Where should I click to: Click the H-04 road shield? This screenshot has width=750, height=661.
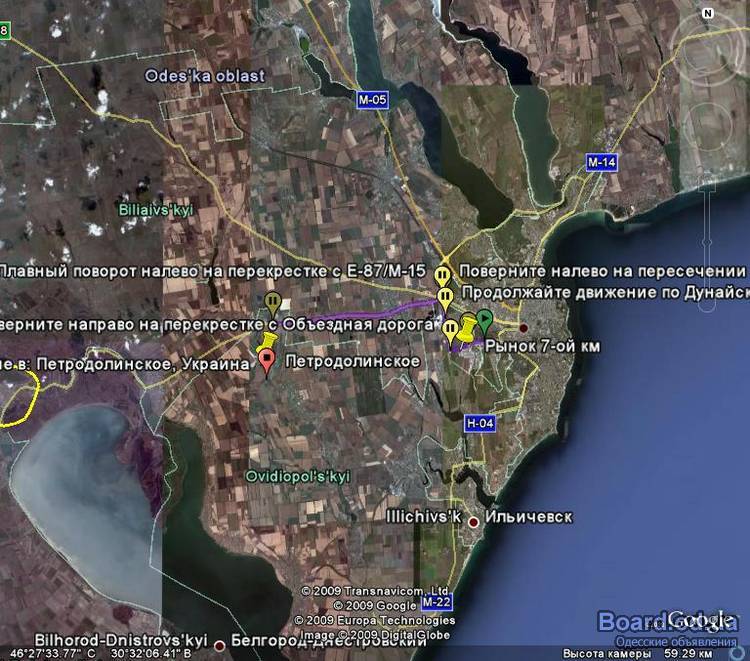[x=479, y=423]
